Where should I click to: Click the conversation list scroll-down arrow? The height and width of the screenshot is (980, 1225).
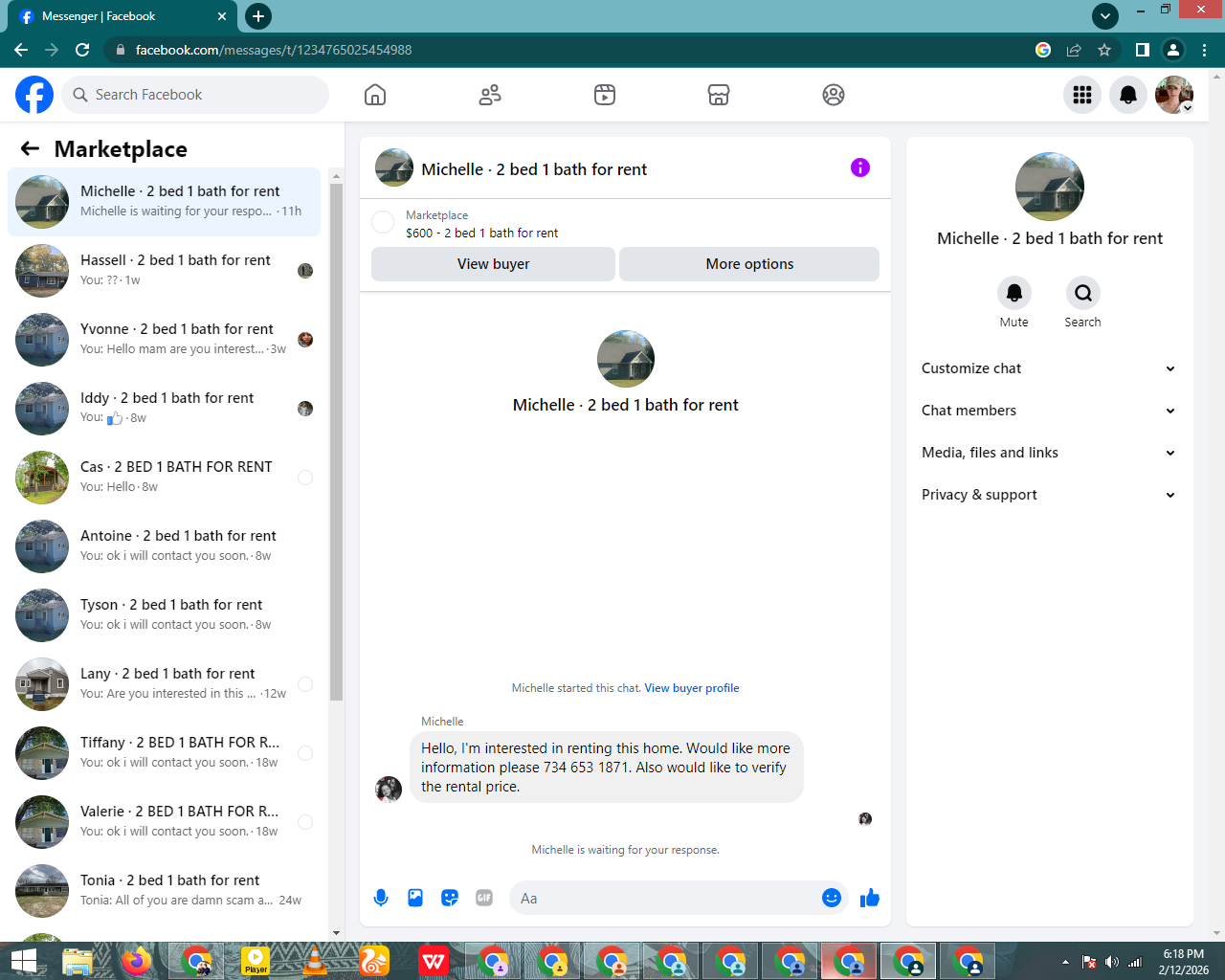pyautogui.click(x=336, y=932)
